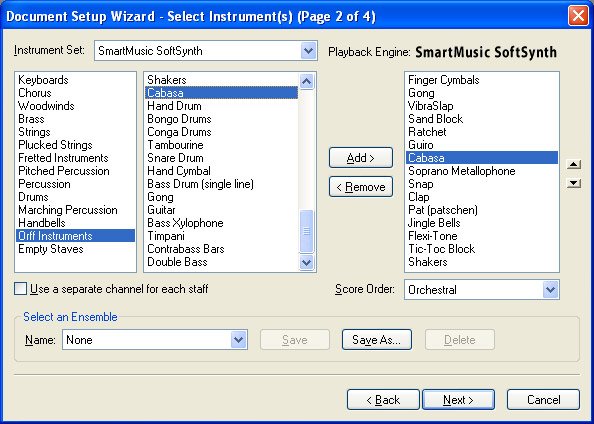Select Snap in the added list
This screenshot has height=424, width=594.
482,184
